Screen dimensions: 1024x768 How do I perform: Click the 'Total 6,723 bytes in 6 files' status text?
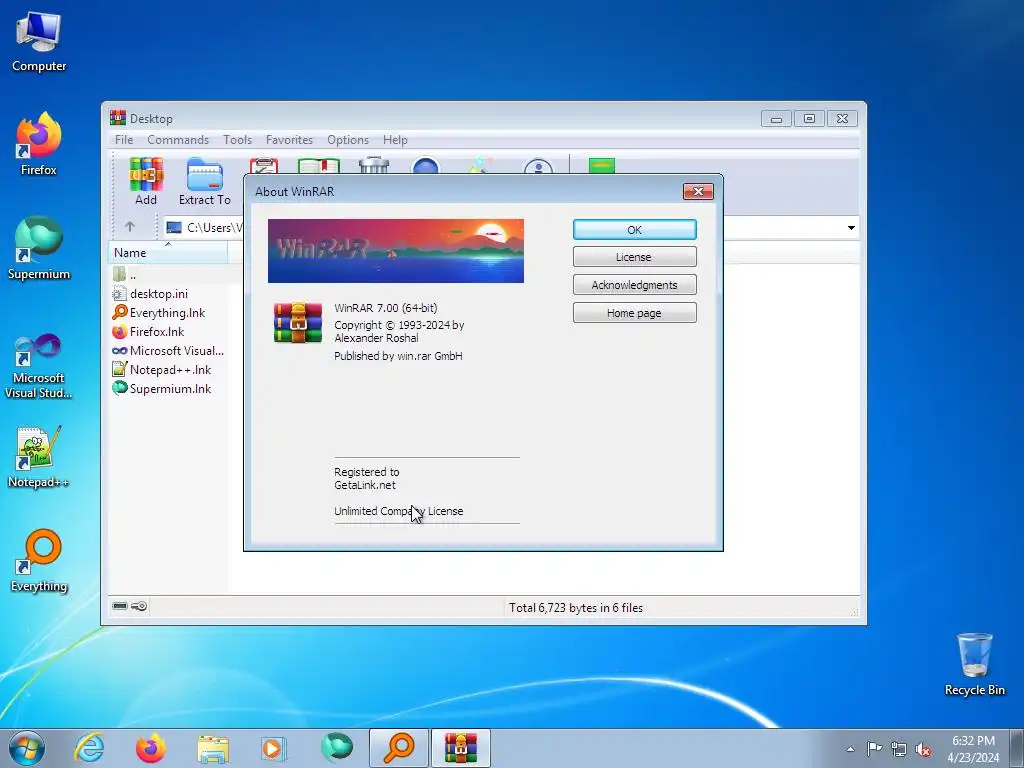click(576, 608)
